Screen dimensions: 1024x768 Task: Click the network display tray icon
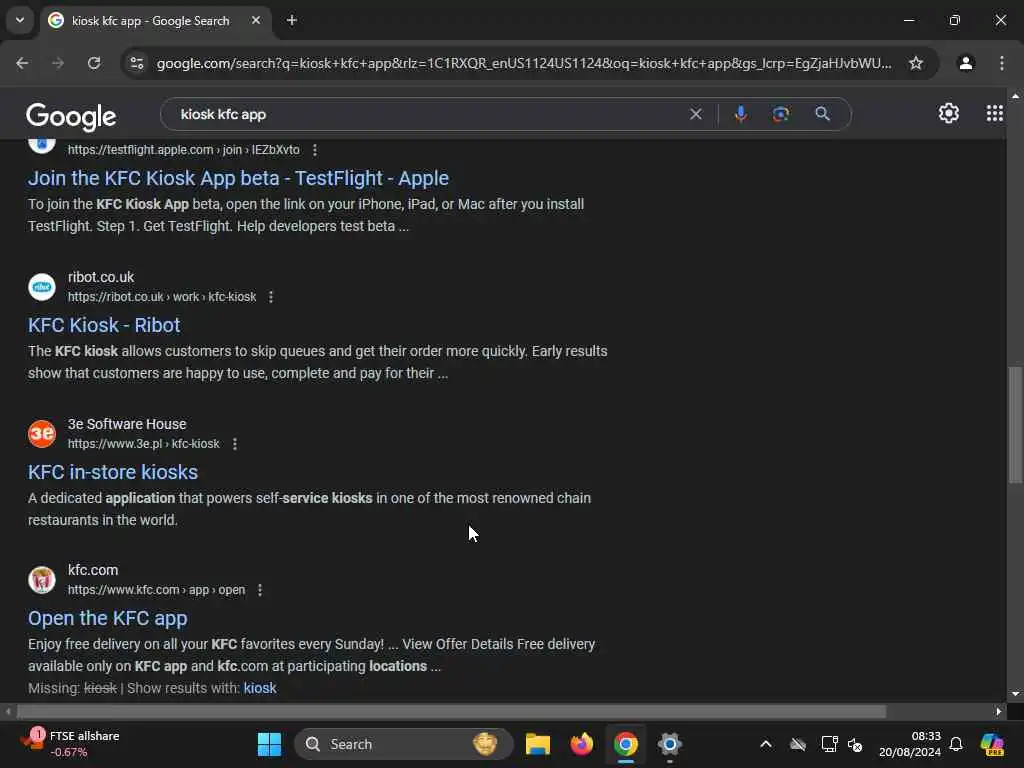point(829,744)
